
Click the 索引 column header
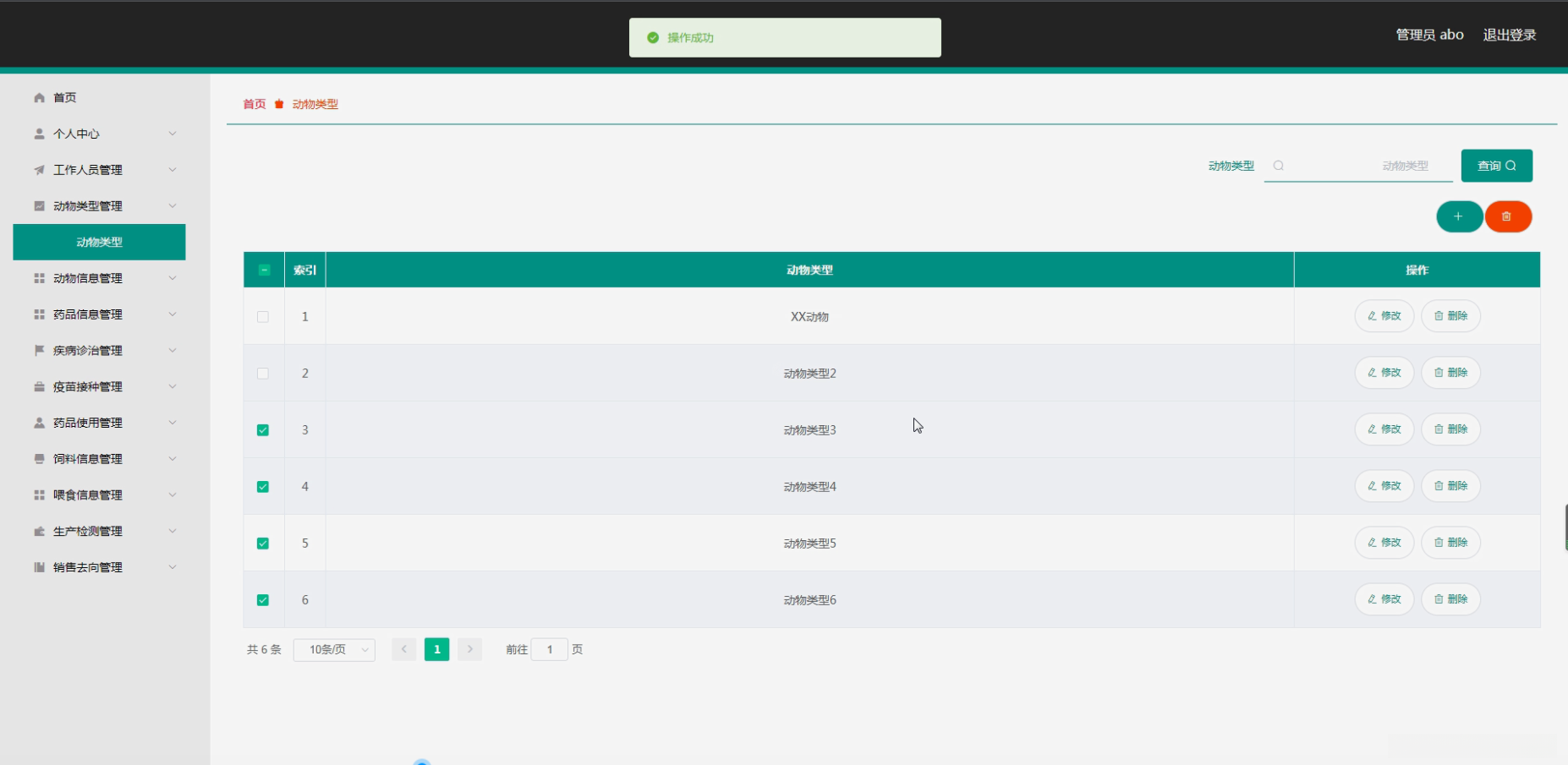[304, 270]
